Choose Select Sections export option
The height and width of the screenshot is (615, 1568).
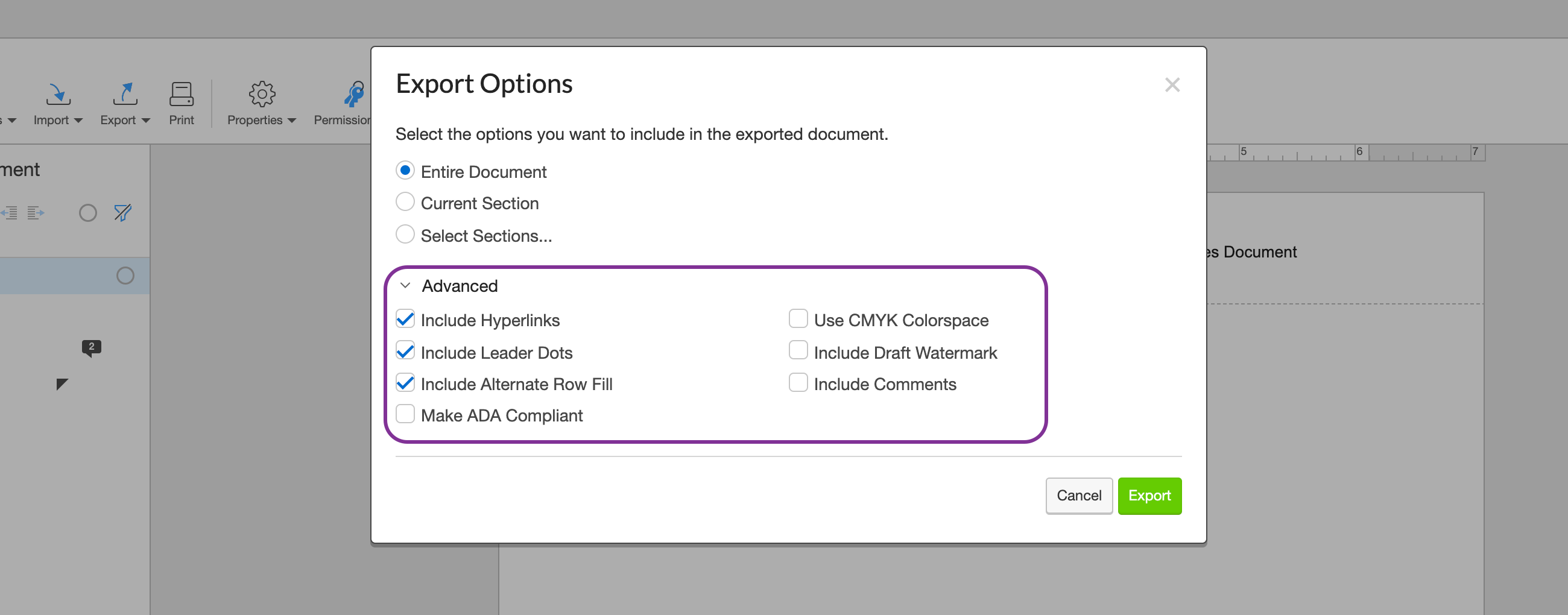405,234
